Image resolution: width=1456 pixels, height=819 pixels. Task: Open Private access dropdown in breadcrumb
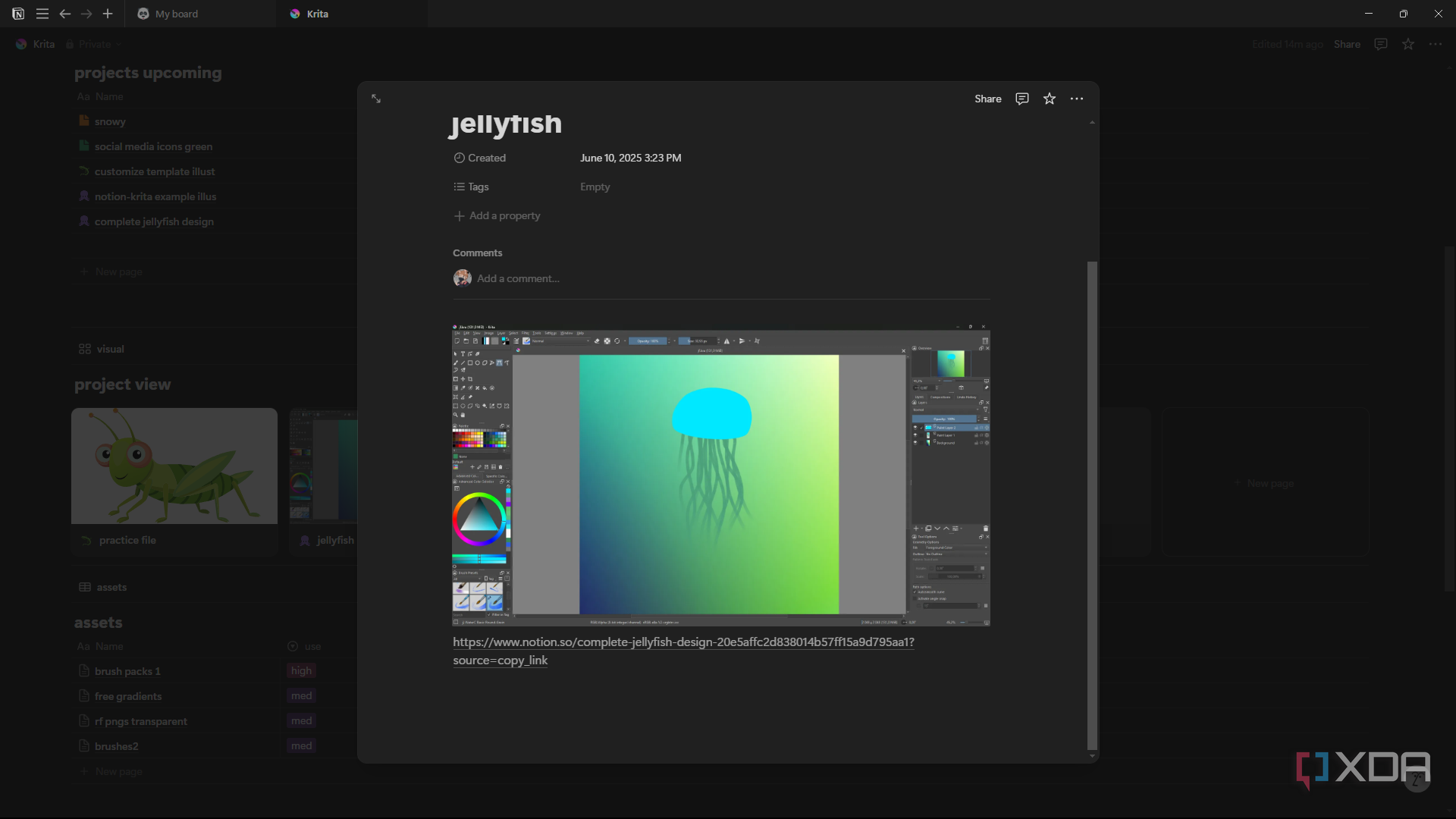(93, 44)
